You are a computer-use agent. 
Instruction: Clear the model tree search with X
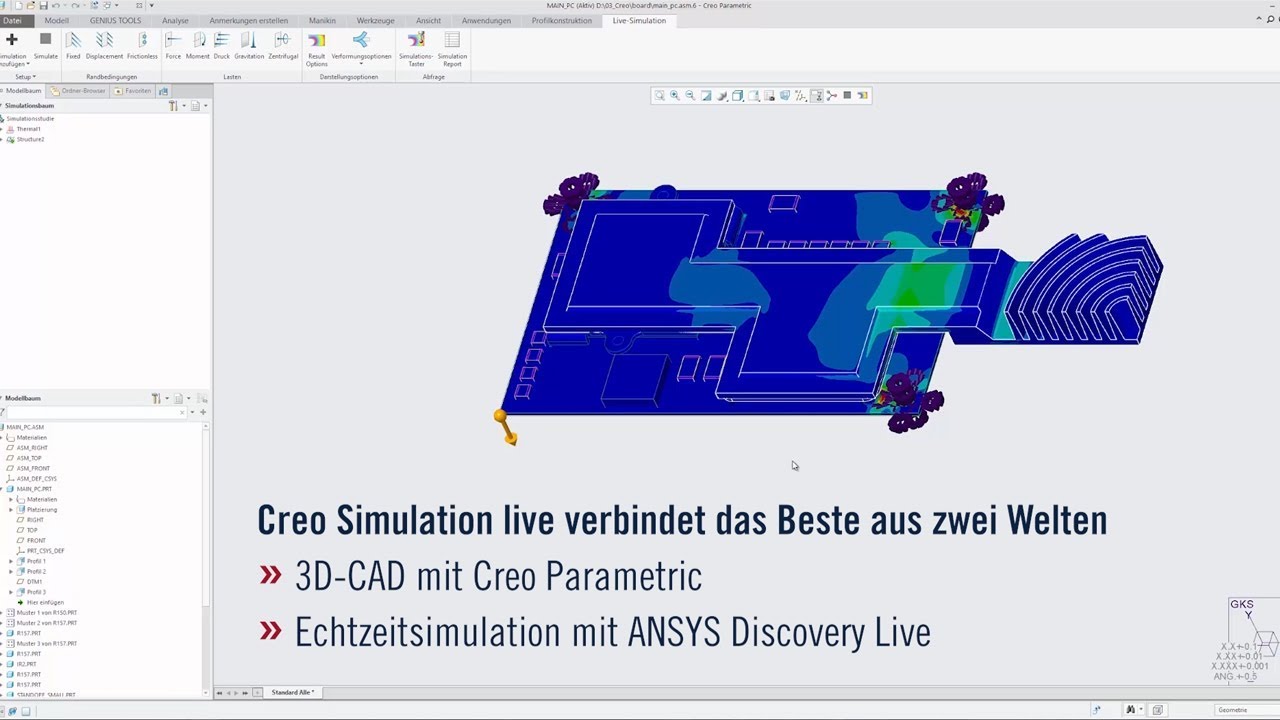tap(182, 412)
